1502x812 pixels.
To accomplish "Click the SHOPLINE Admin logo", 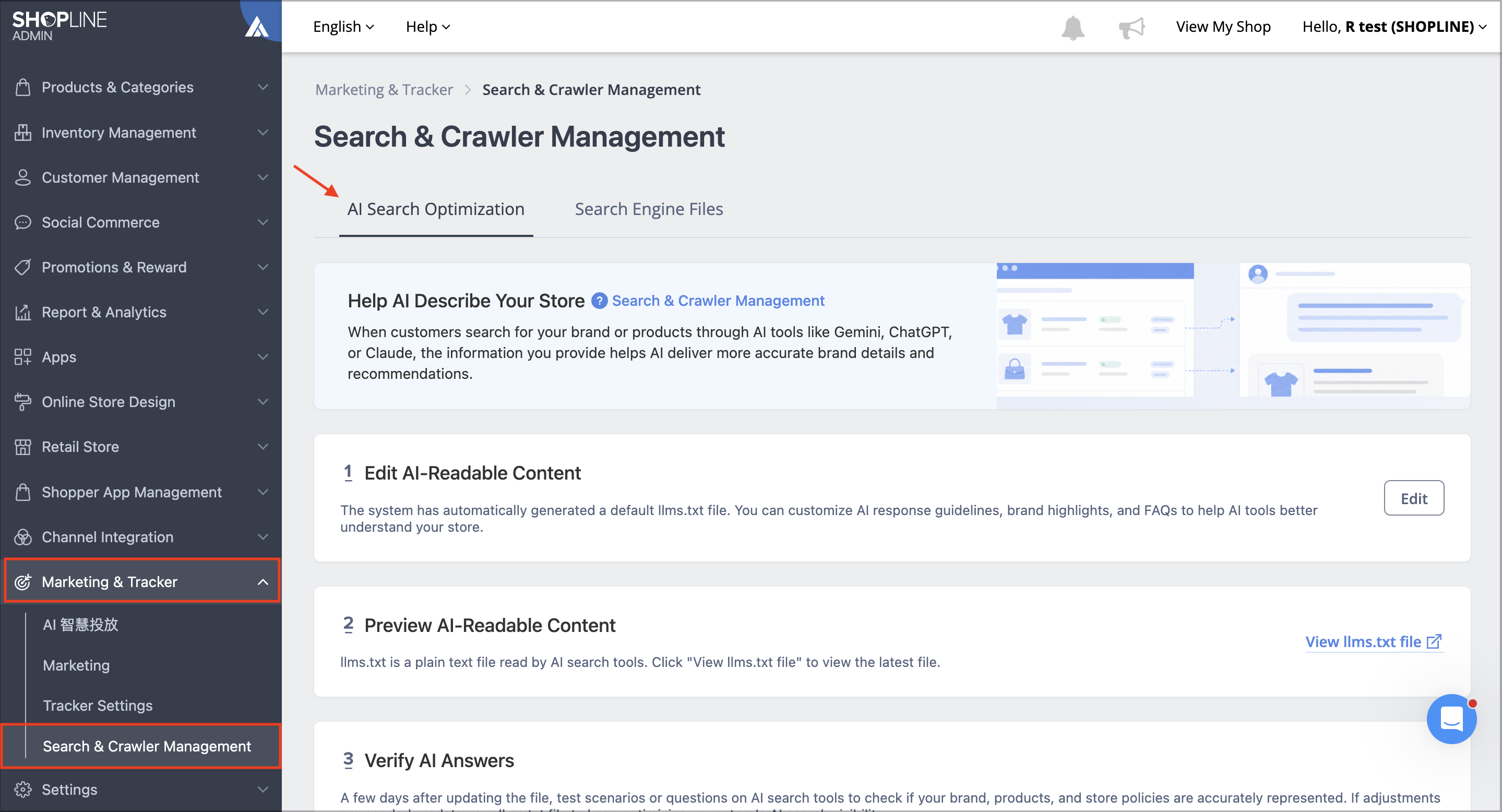I will point(59,26).
